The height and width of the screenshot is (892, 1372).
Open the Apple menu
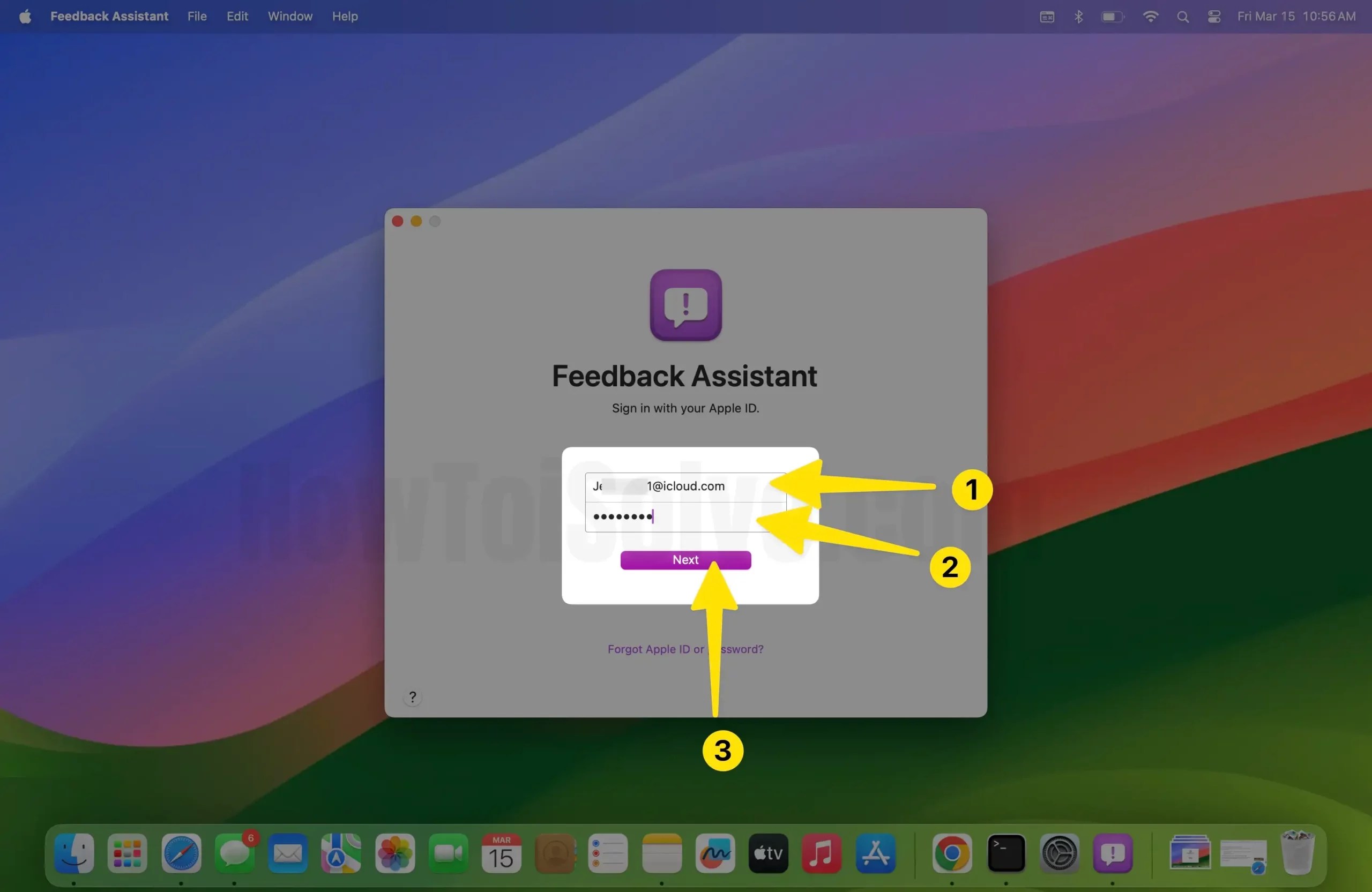[x=25, y=16]
